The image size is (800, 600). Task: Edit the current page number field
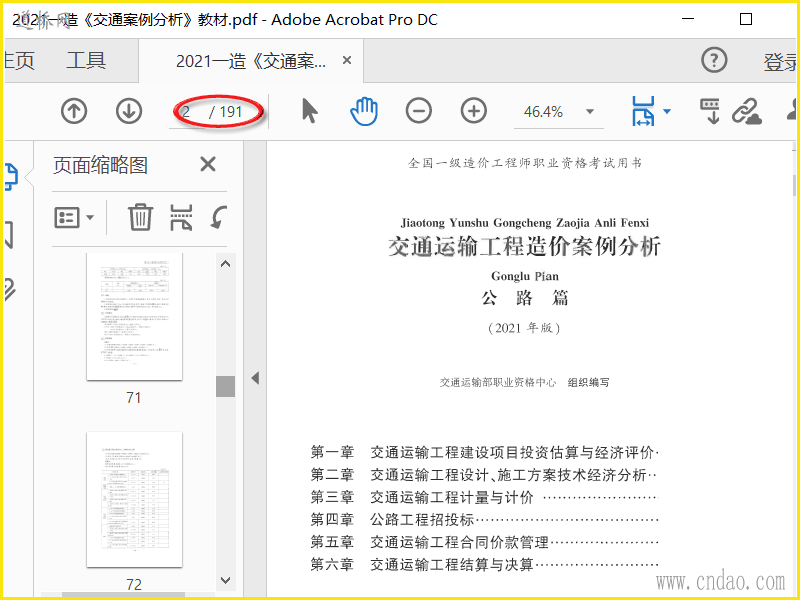[187, 112]
